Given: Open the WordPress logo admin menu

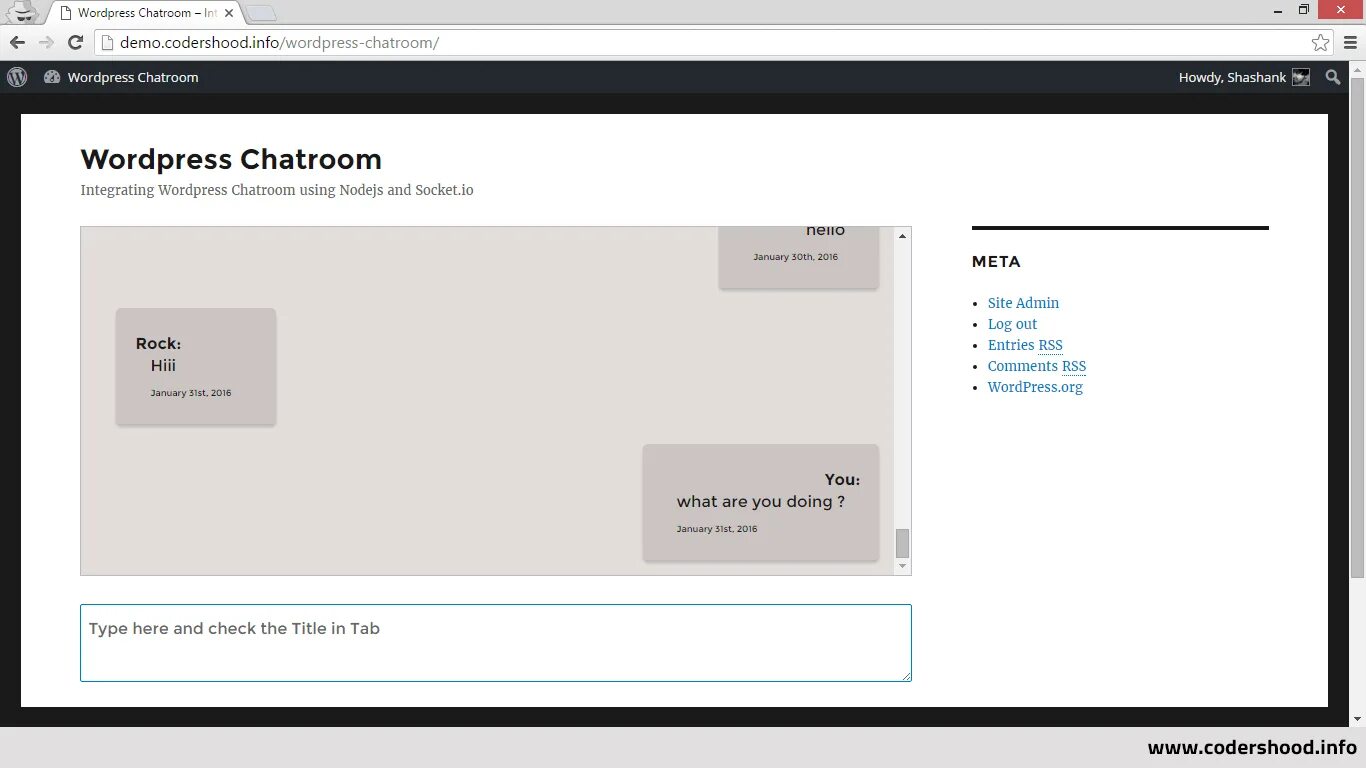Looking at the screenshot, I should 17,77.
